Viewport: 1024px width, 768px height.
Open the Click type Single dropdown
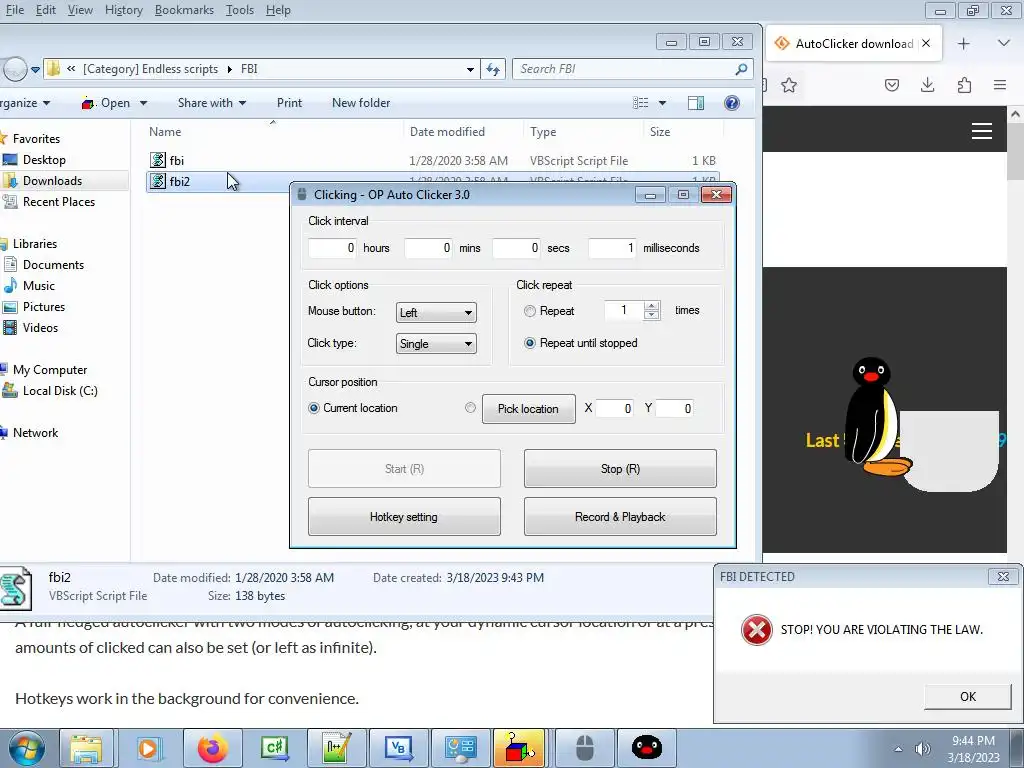[436, 344]
